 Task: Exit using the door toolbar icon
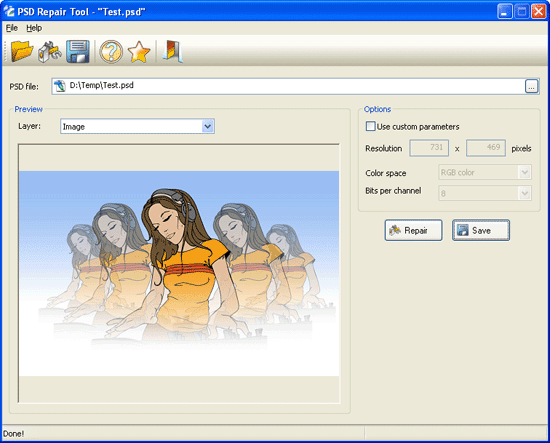[173, 52]
